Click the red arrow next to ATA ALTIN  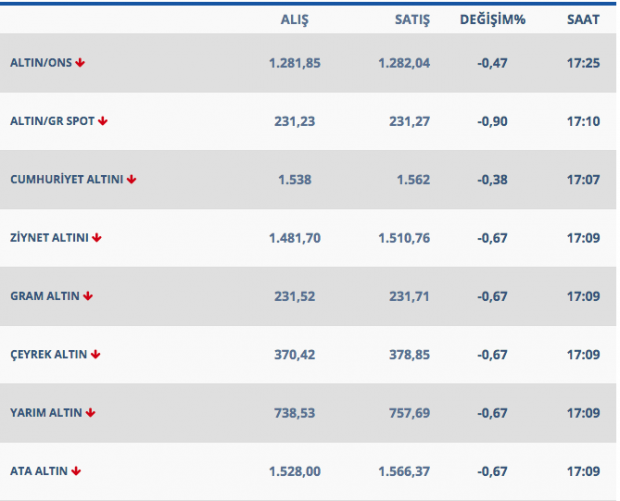(77, 470)
